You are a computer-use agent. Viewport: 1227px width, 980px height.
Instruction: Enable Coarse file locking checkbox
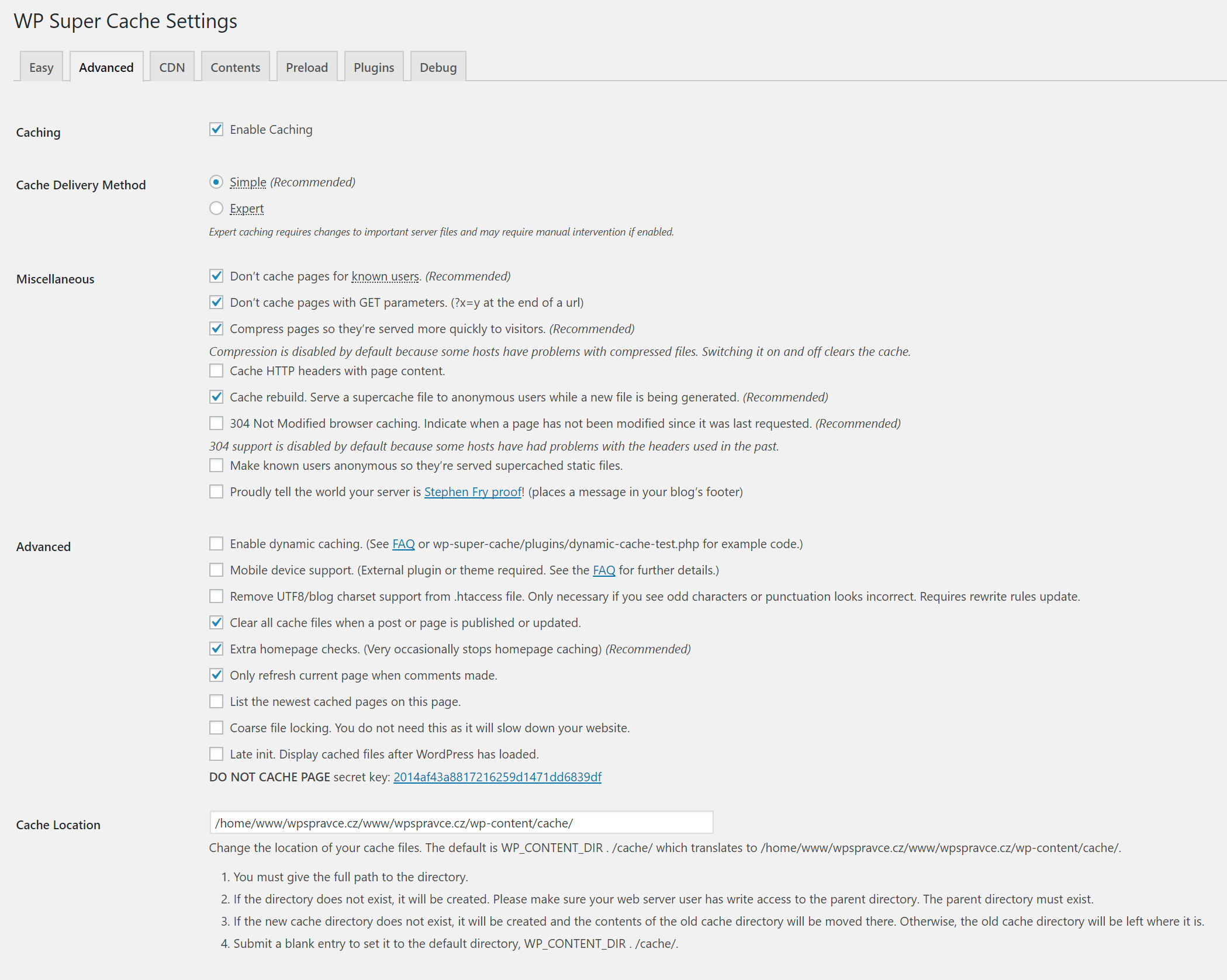216,728
